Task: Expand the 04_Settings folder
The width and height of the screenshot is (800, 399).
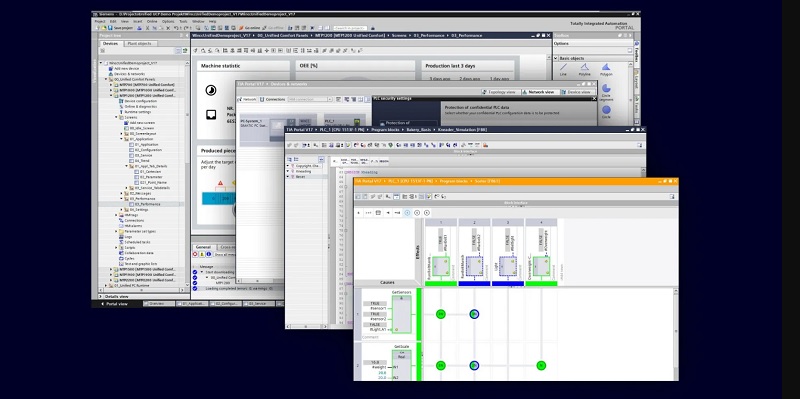Action: pyautogui.click(x=121, y=210)
